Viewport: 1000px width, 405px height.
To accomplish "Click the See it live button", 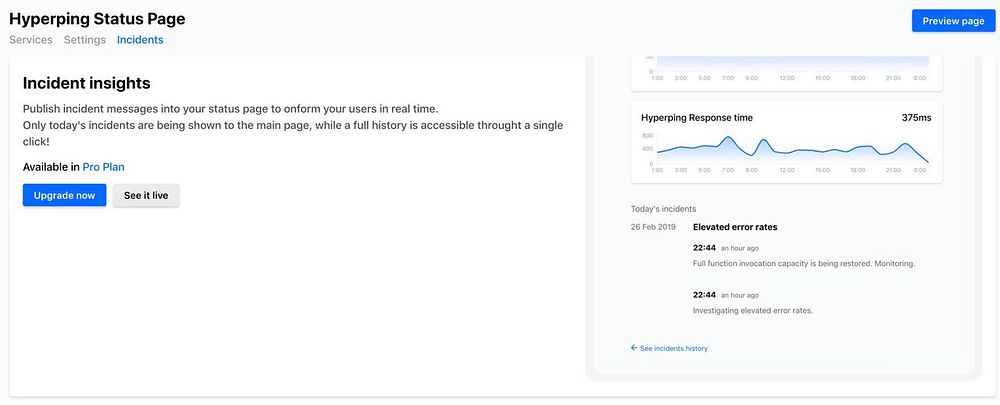I will [146, 195].
